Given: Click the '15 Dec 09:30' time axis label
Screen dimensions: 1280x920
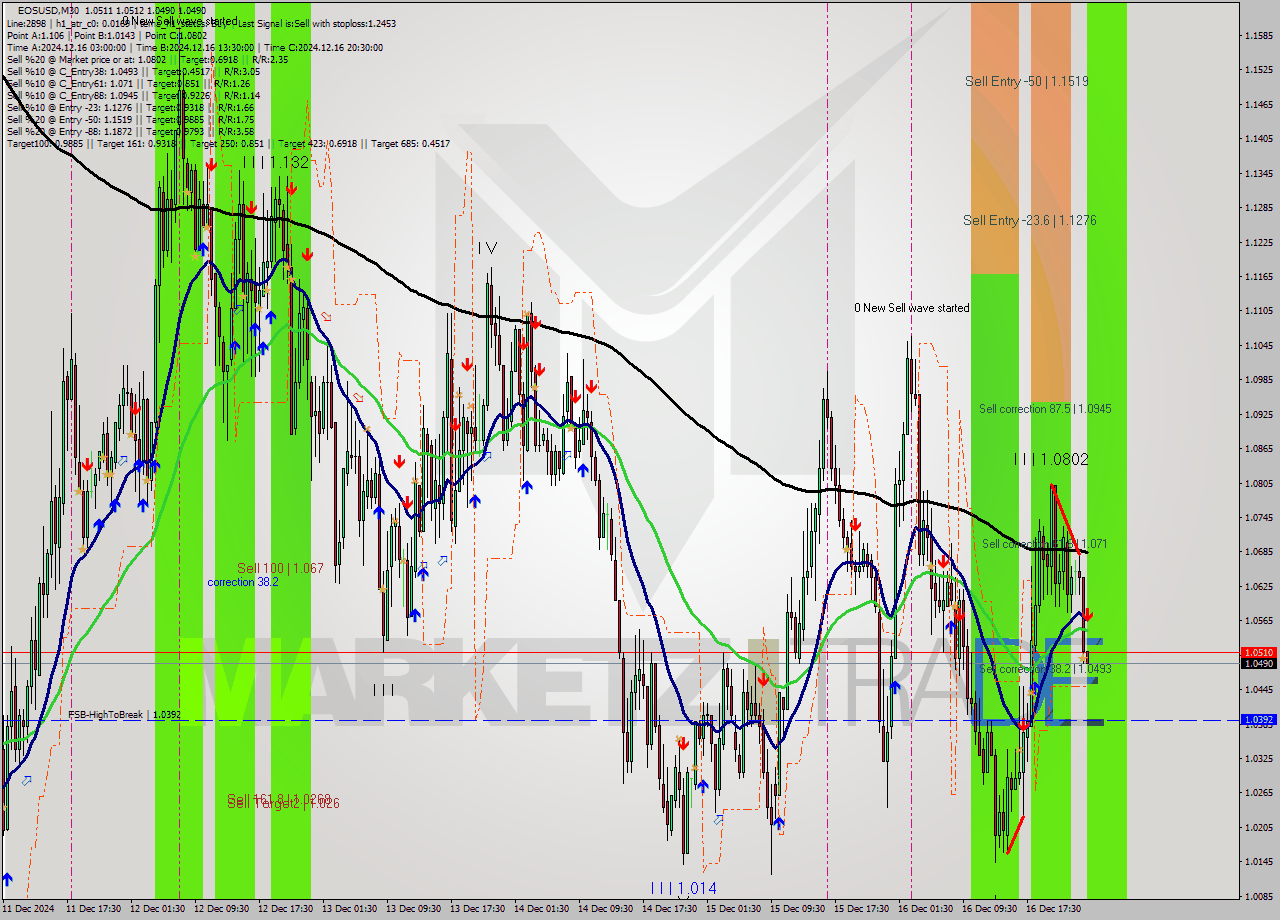Looking at the screenshot, I should (x=797, y=909).
